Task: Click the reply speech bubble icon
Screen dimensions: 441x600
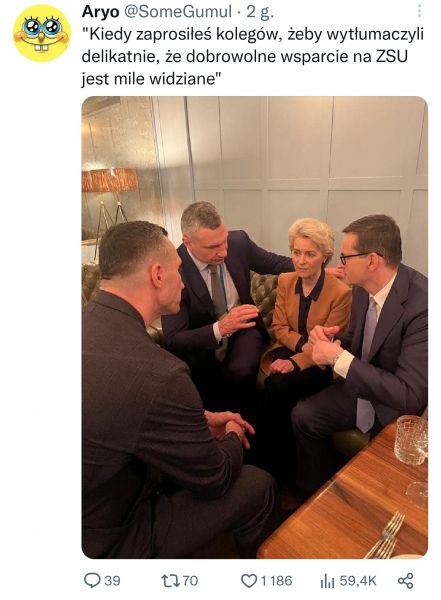Action: click(92, 580)
